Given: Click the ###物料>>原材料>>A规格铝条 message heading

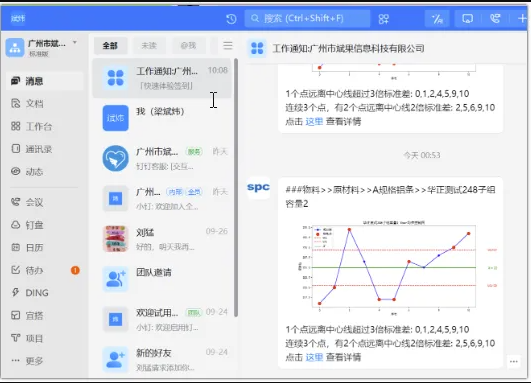Looking at the screenshot, I should coord(390,196).
